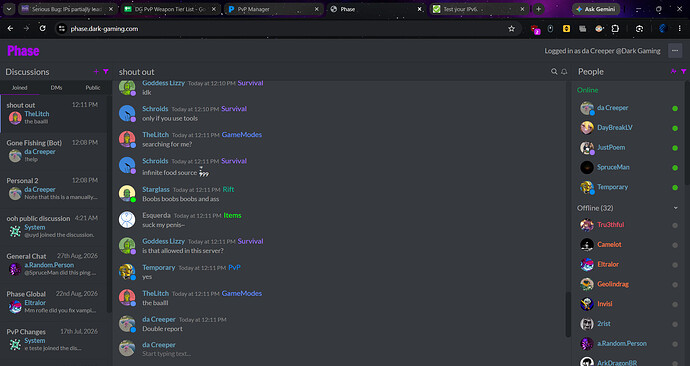690x366 pixels.
Task: Click Esquerda username in chat
Action: [x=156, y=215]
